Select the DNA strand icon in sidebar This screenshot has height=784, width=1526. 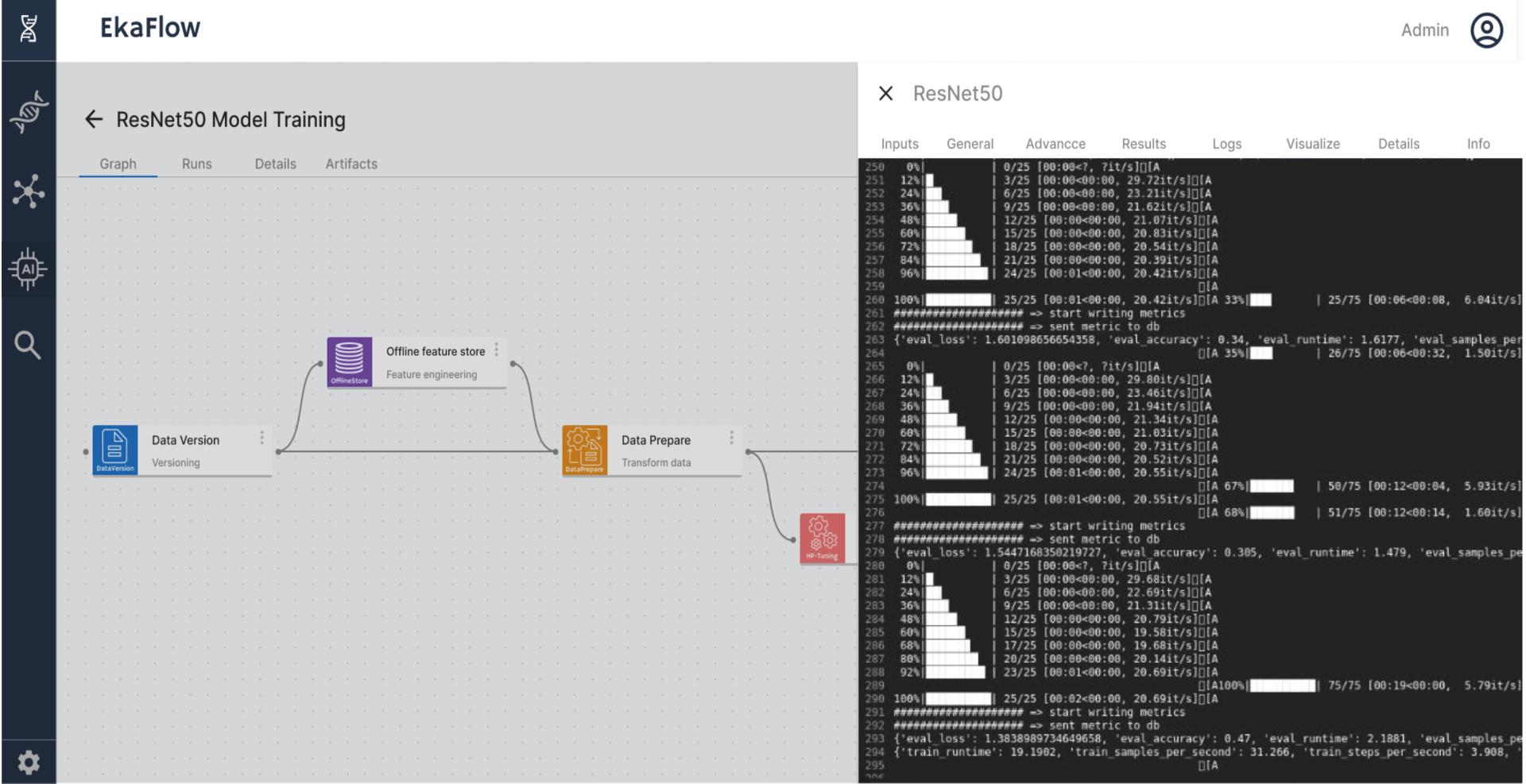pos(28,111)
